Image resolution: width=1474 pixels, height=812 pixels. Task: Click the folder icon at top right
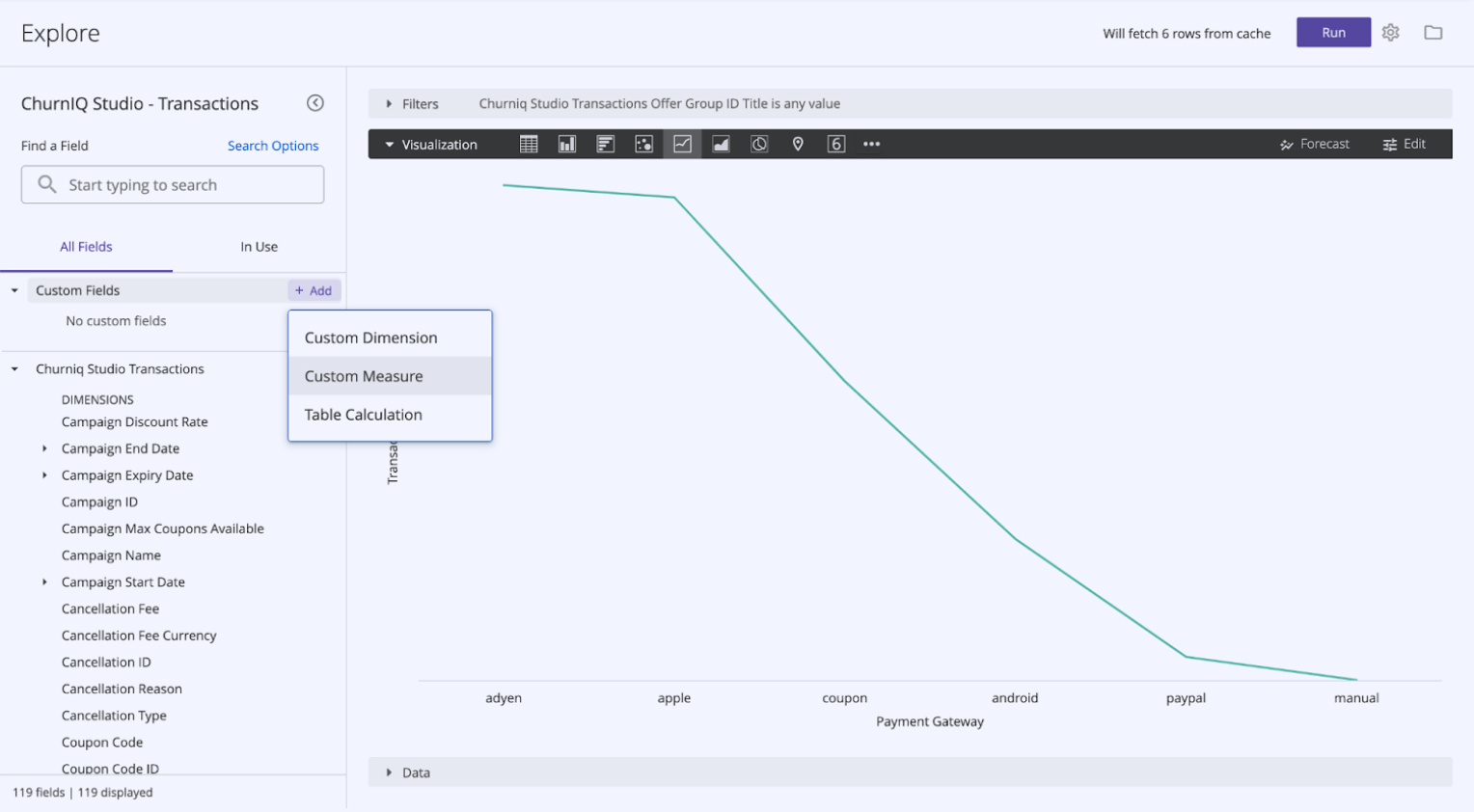(1433, 33)
